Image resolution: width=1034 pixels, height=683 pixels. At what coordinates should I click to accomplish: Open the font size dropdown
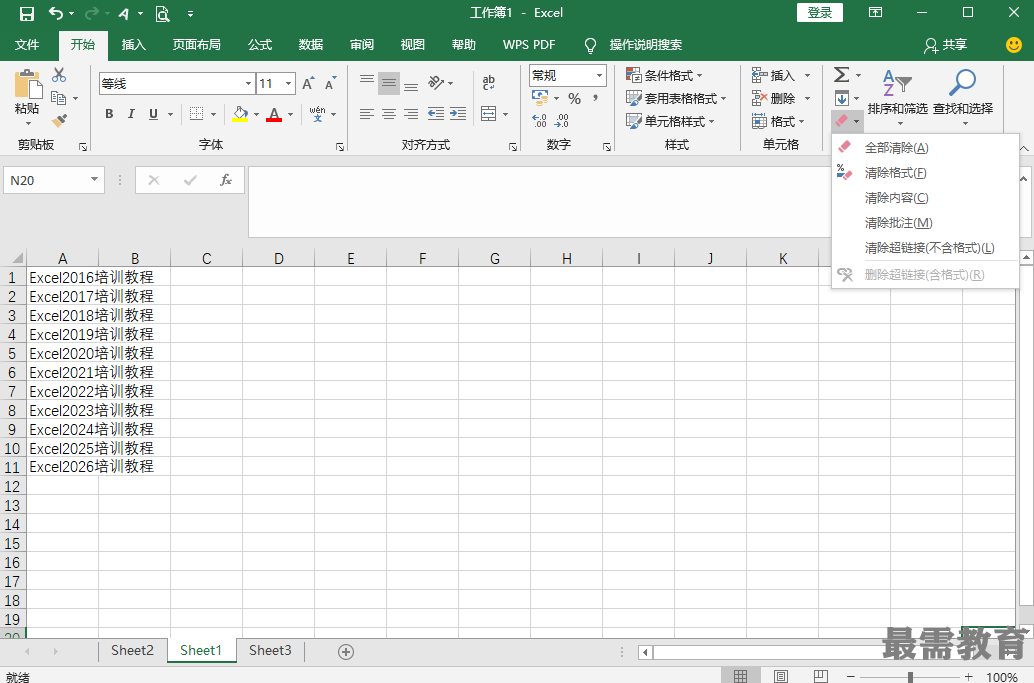pyautogui.click(x=288, y=84)
